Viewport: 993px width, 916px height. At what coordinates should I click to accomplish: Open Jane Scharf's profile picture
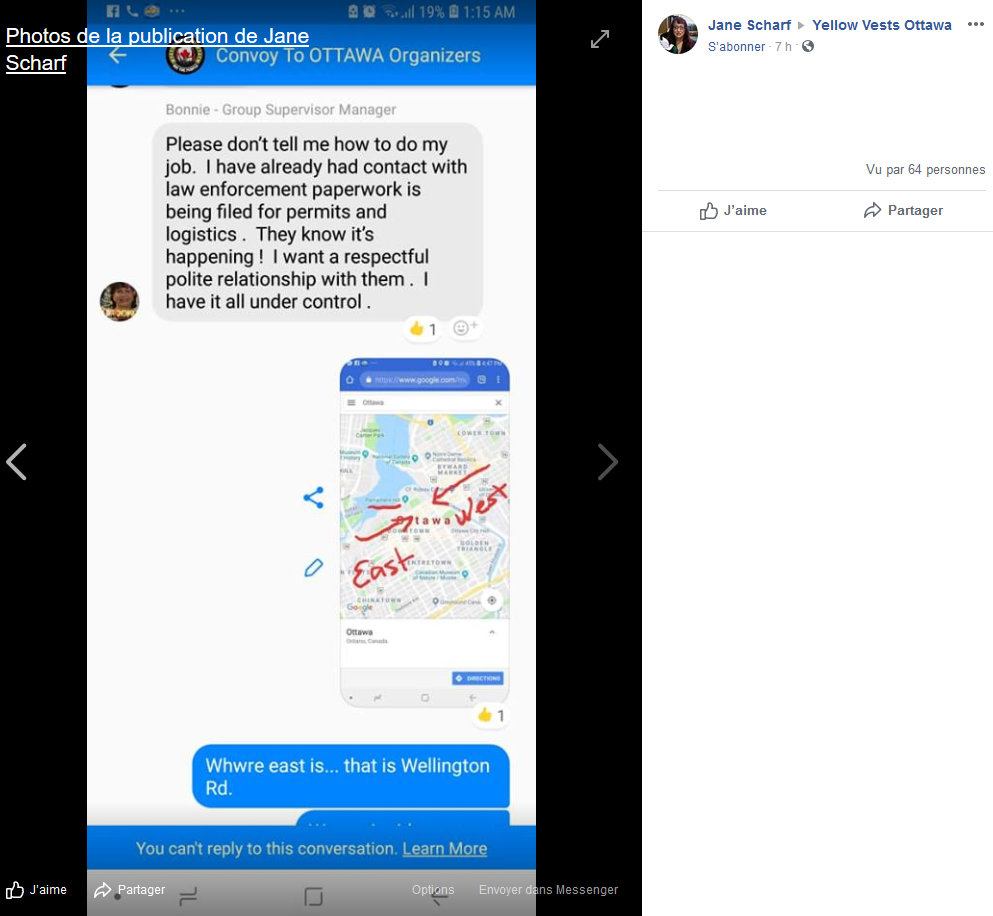tap(678, 34)
